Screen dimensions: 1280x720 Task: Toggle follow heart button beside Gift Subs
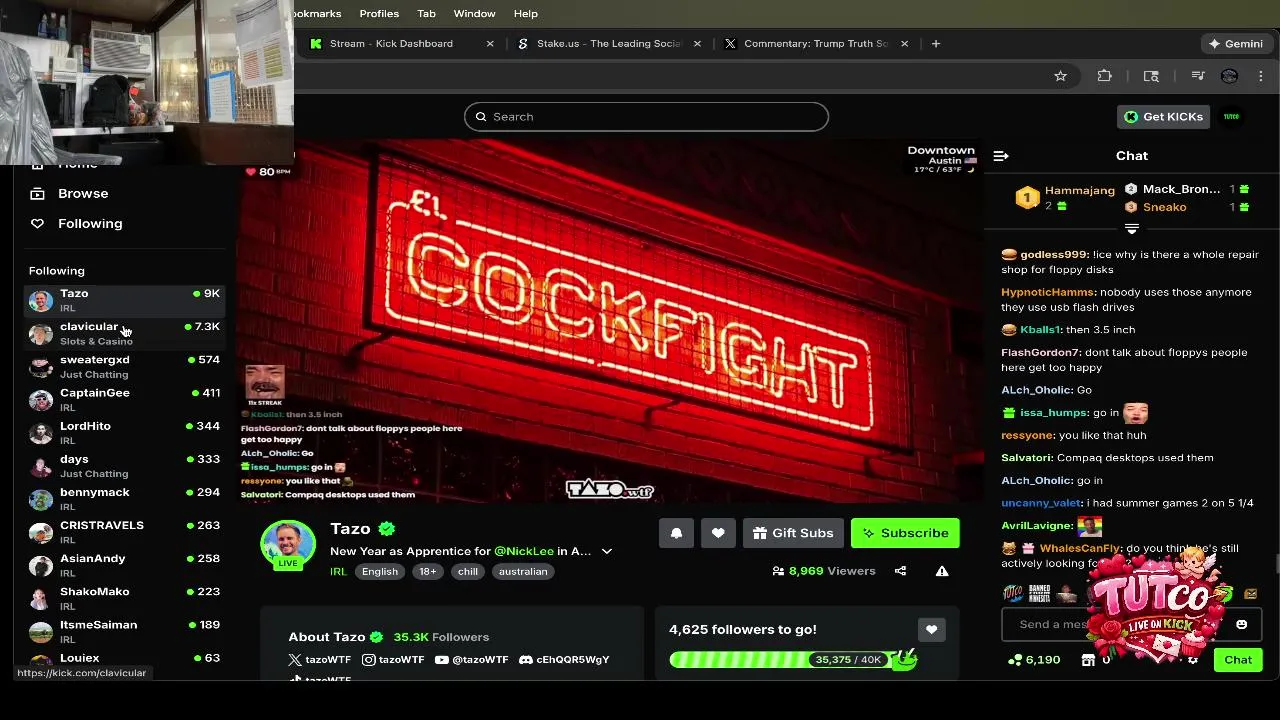718,533
